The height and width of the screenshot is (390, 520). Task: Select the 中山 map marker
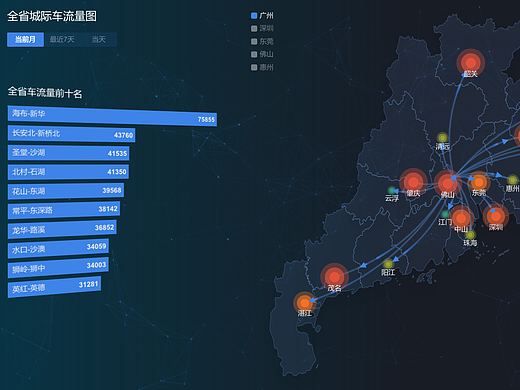point(461,219)
